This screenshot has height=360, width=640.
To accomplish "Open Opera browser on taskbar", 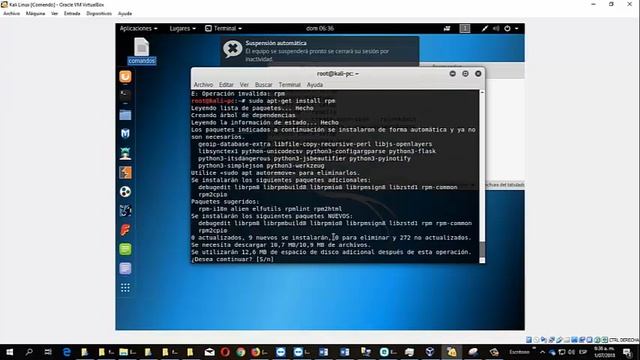I will 225,352.
